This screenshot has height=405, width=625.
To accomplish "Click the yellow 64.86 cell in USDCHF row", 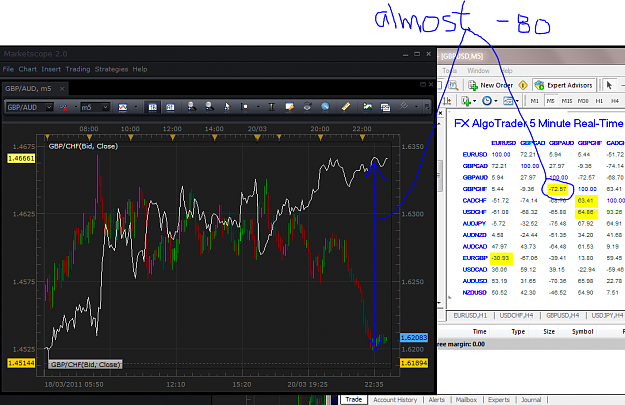I will [586, 212].
